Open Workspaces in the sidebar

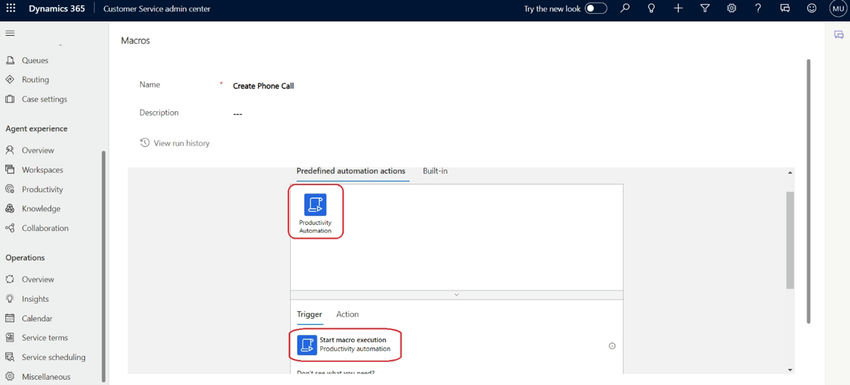[x=42, y=170]
